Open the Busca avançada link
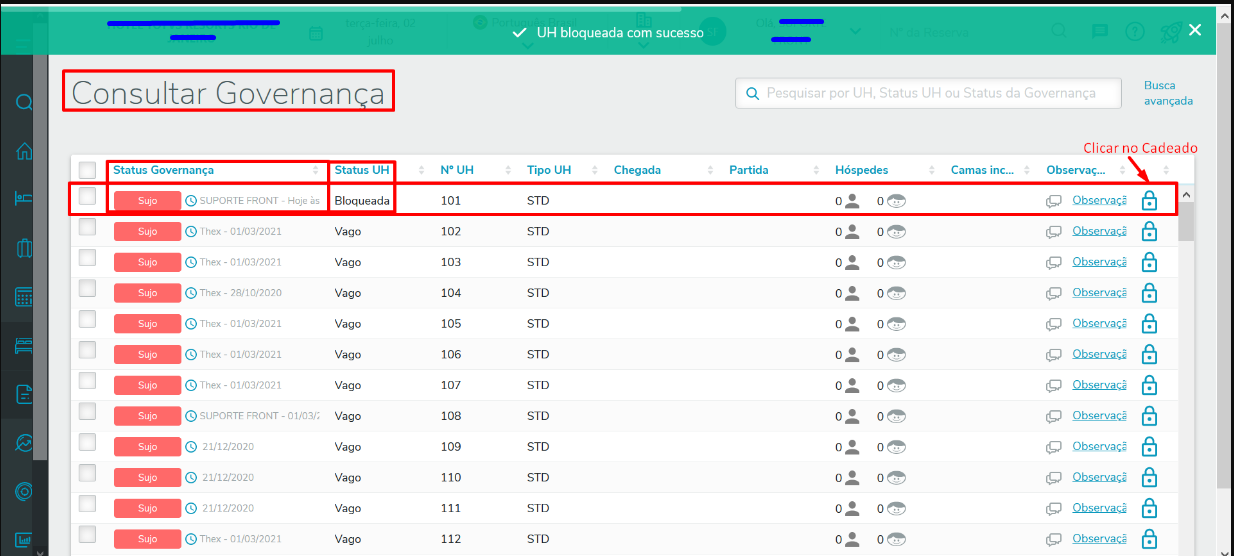Screen dimensions: 1234x556 pyautogui.click(x=1168, y=93)
